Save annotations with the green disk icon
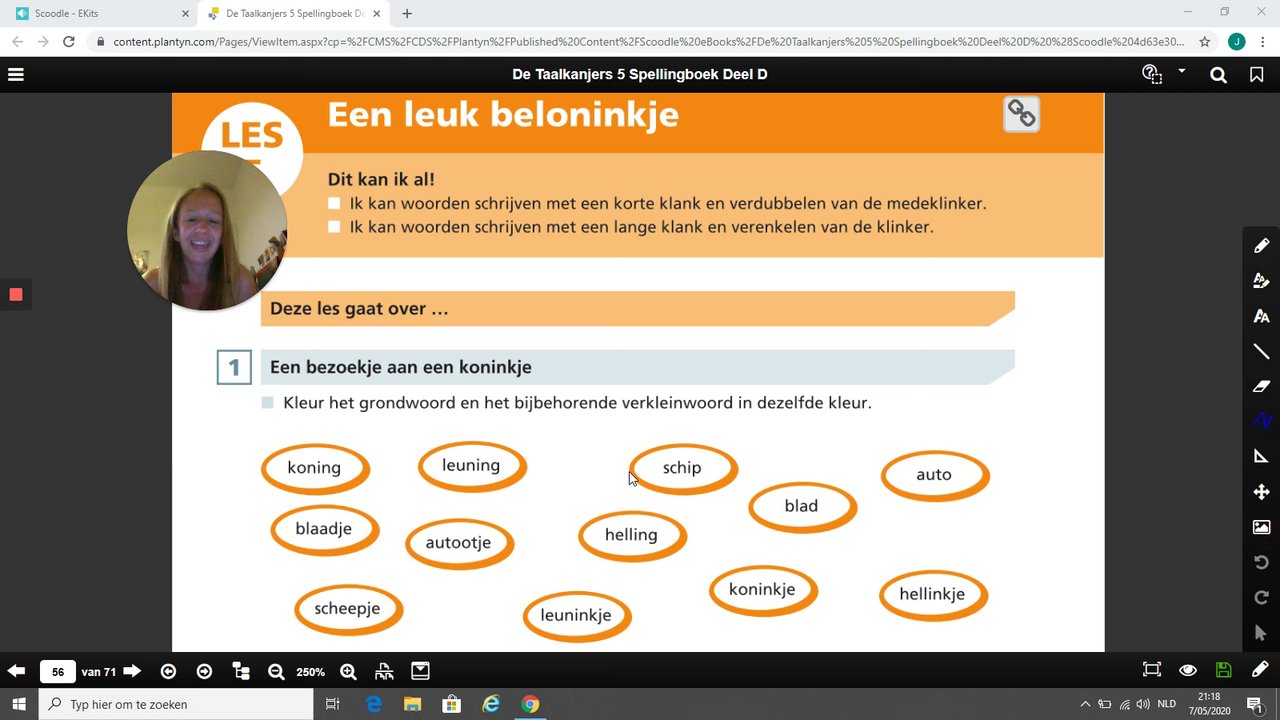The image size is (1280, 720). tap(1223, 670)
